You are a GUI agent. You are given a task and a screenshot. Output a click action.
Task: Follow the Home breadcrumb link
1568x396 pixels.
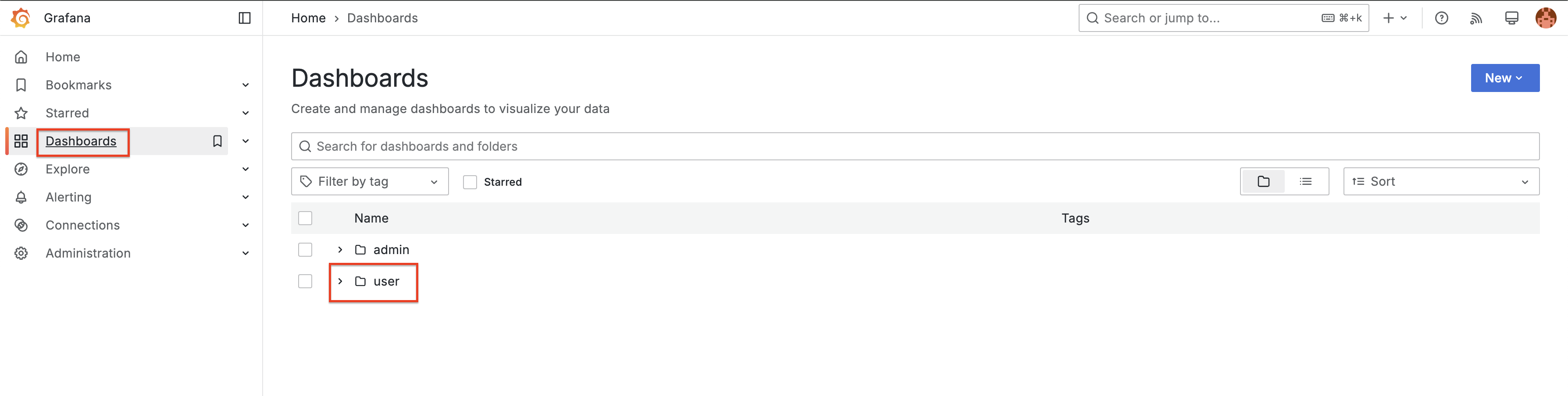pyautogui.click(x=308, y=18)
